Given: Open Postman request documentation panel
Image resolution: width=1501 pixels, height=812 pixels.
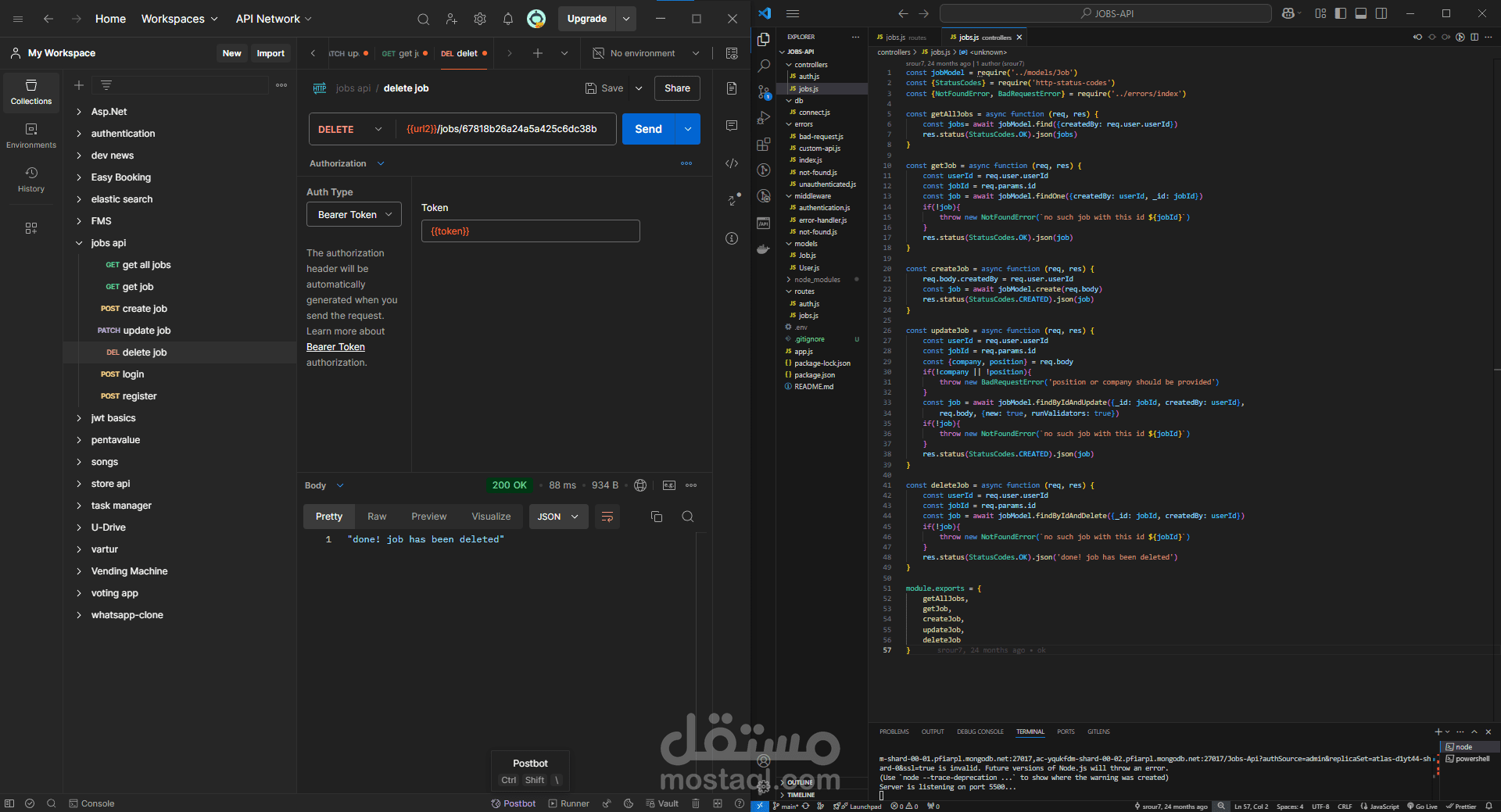Looking at the screenshot, I should click(x=732, y=88).
